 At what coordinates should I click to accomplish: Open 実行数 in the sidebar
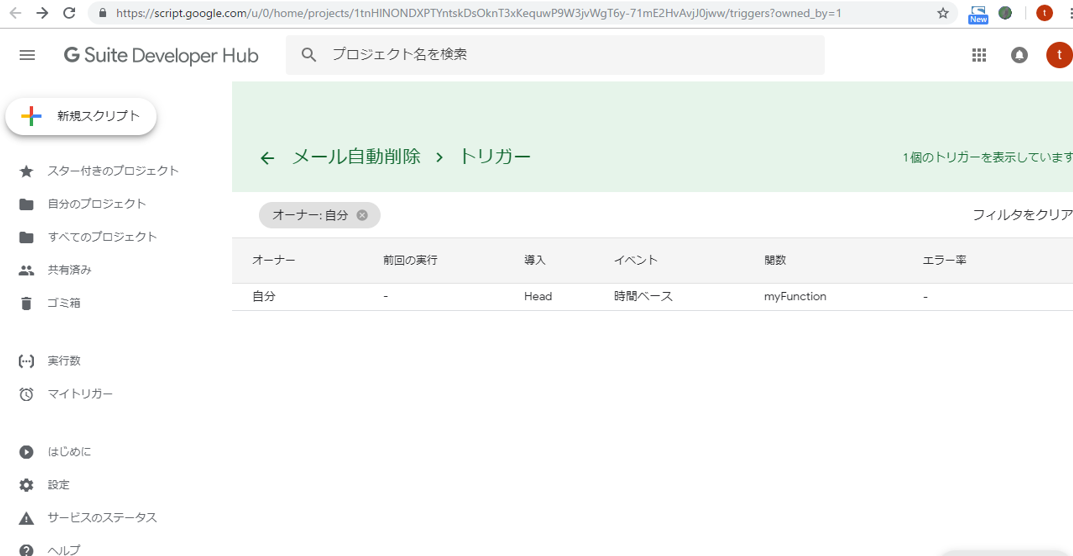point(64,361)
